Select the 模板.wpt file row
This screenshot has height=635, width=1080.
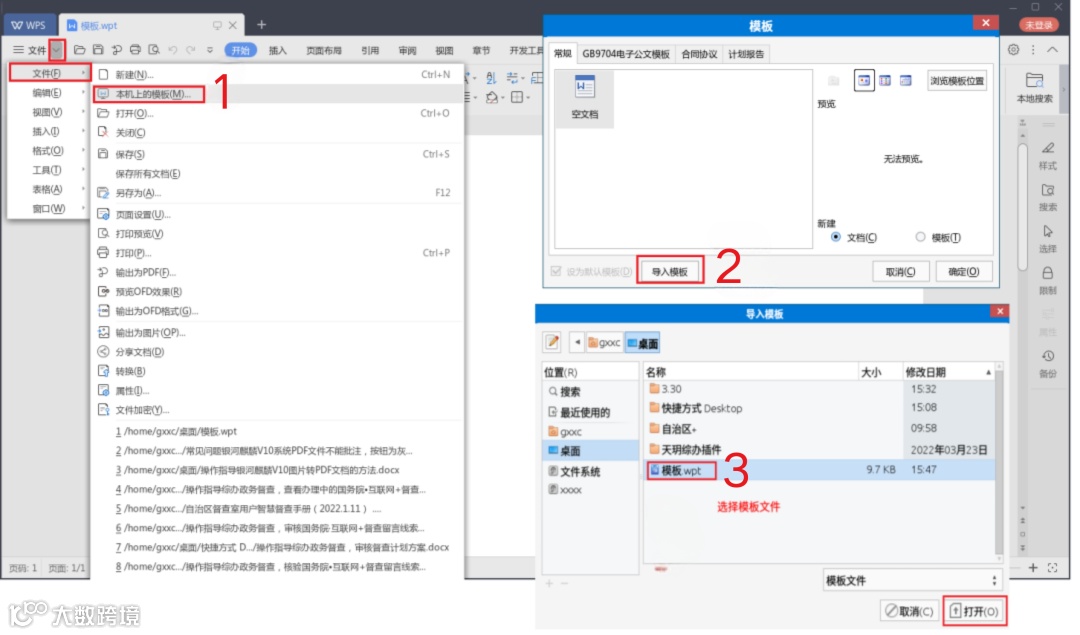(x=820, y=470)
